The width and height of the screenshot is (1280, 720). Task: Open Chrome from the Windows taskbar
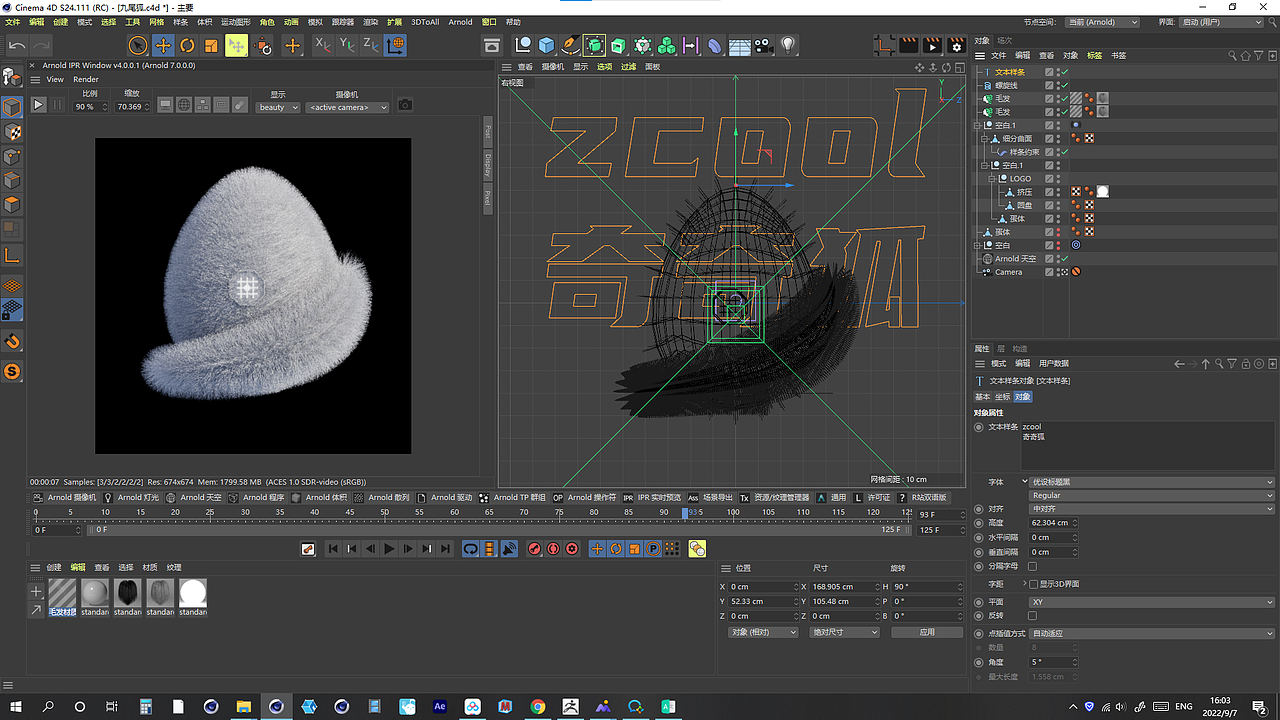tap(538, 707)
